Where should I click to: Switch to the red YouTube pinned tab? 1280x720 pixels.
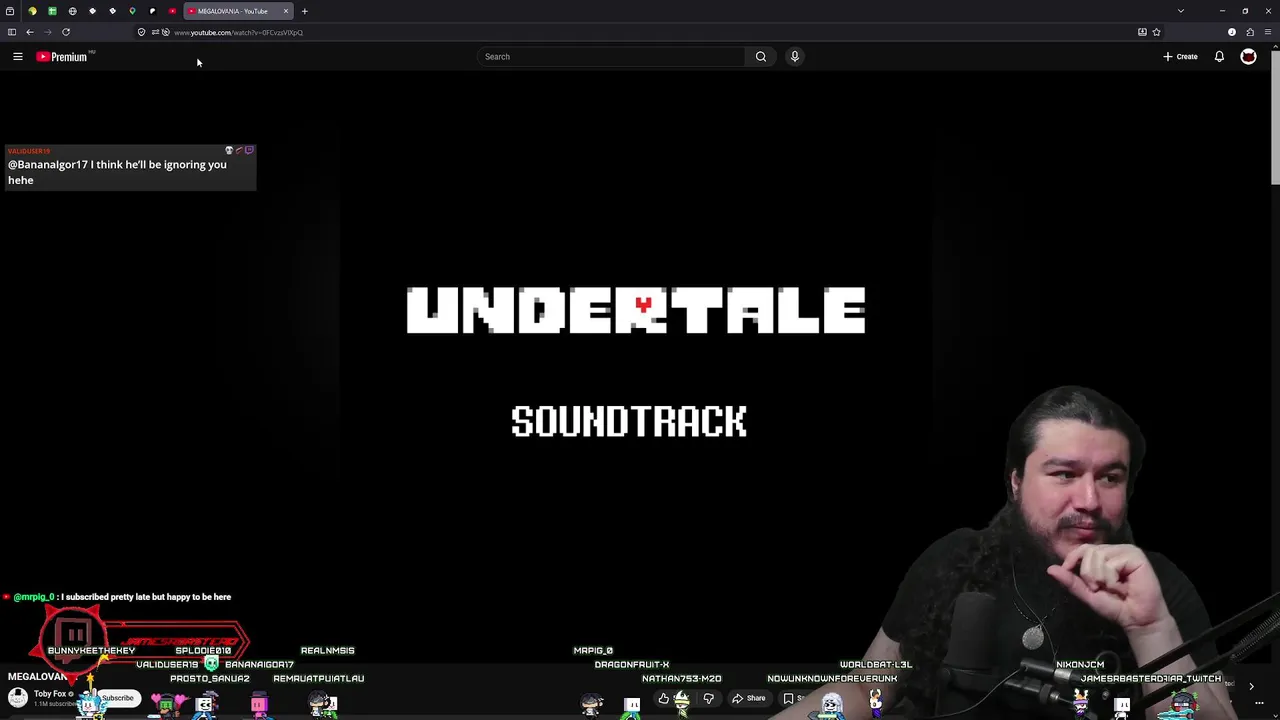172,11
